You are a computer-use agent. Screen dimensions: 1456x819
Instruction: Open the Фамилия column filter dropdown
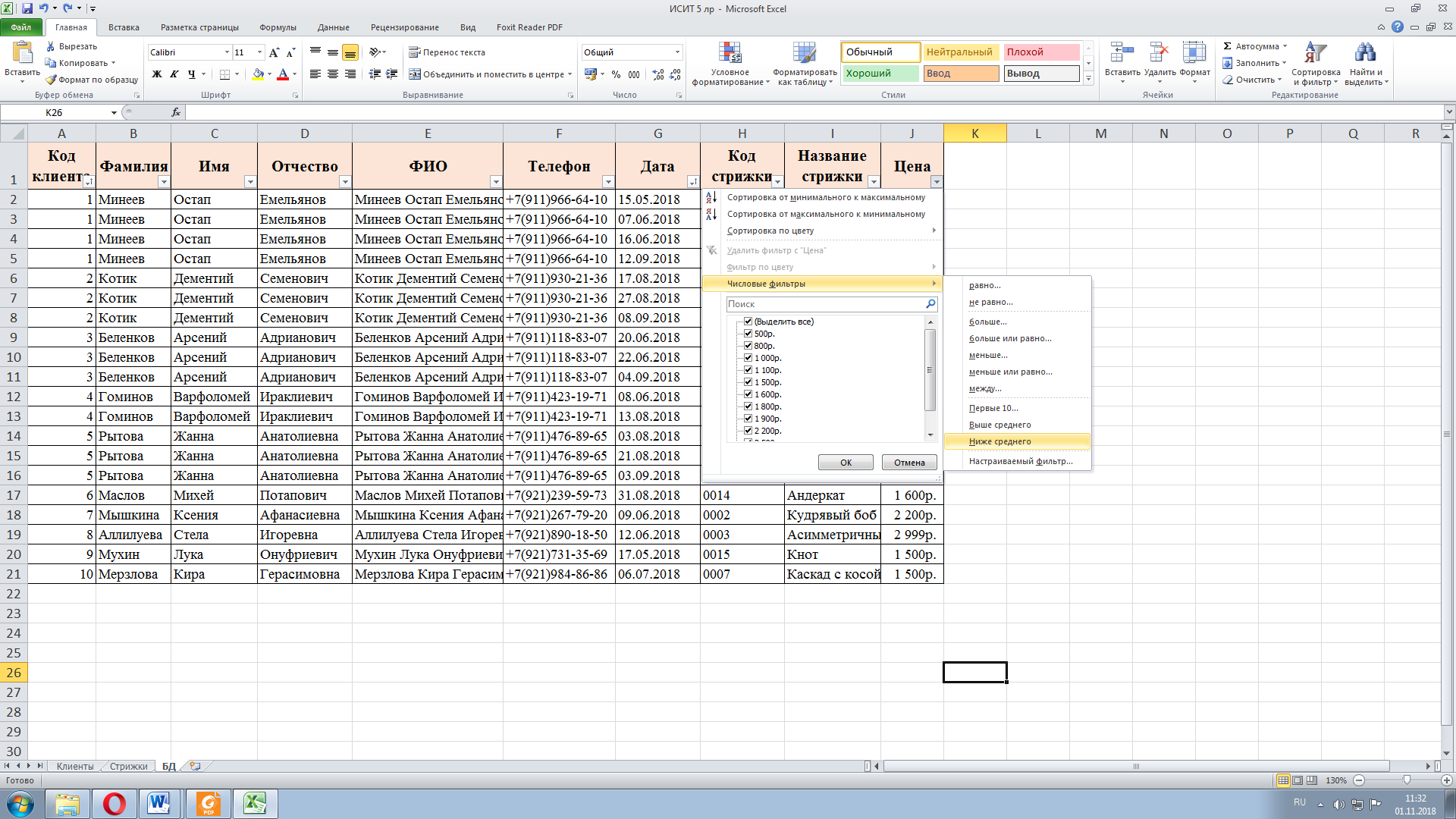point(164,182)
